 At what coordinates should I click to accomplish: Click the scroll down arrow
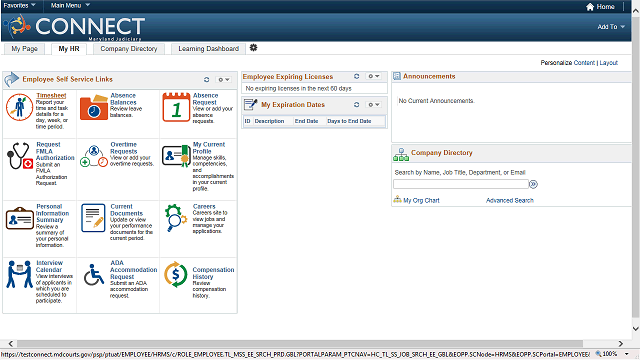[636, 329]
